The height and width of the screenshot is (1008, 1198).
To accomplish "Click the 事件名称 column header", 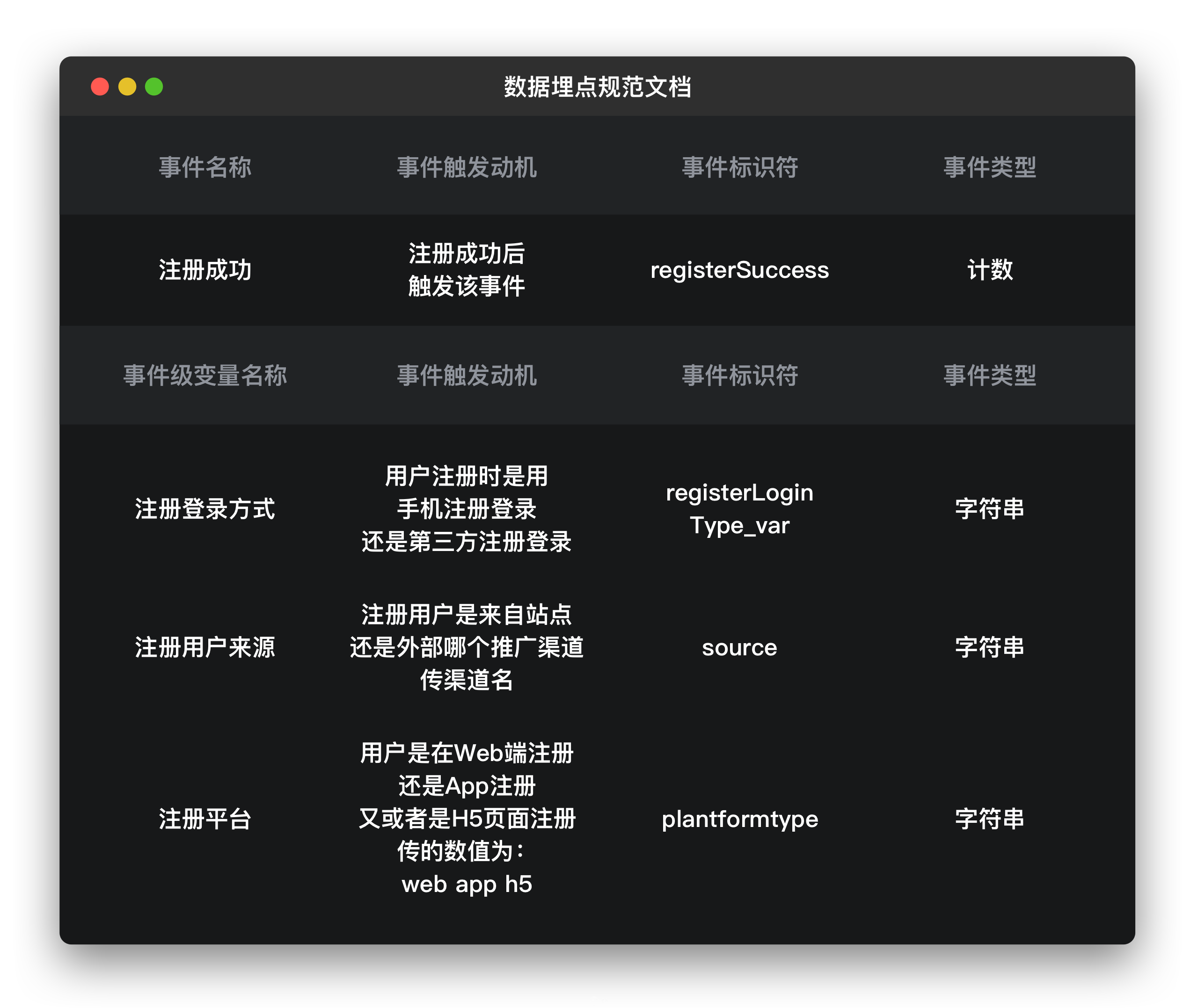I will pyautogui.click(x=206, y=167).
